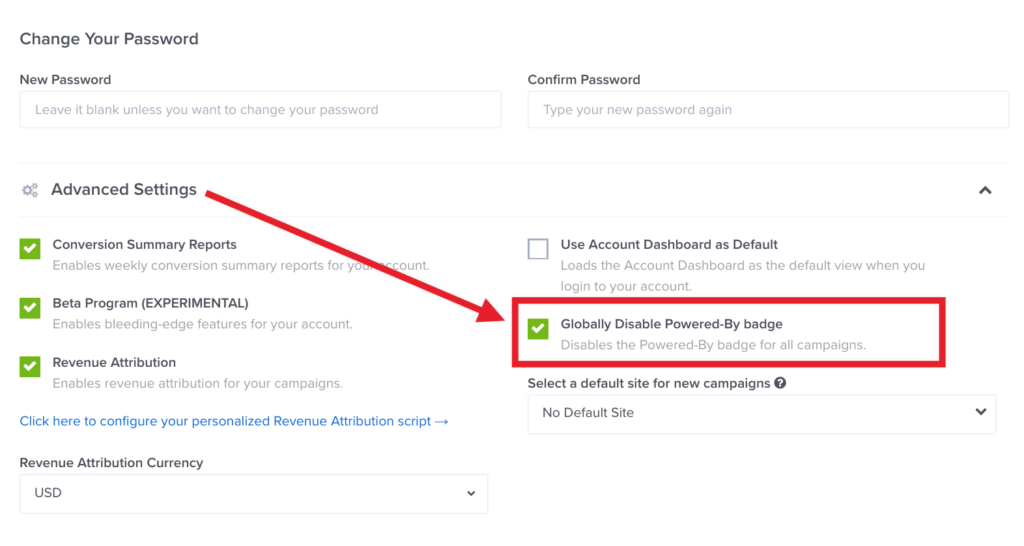Click the Change Your Password heading
This screenshot has width=1024, height=546.
109,39
